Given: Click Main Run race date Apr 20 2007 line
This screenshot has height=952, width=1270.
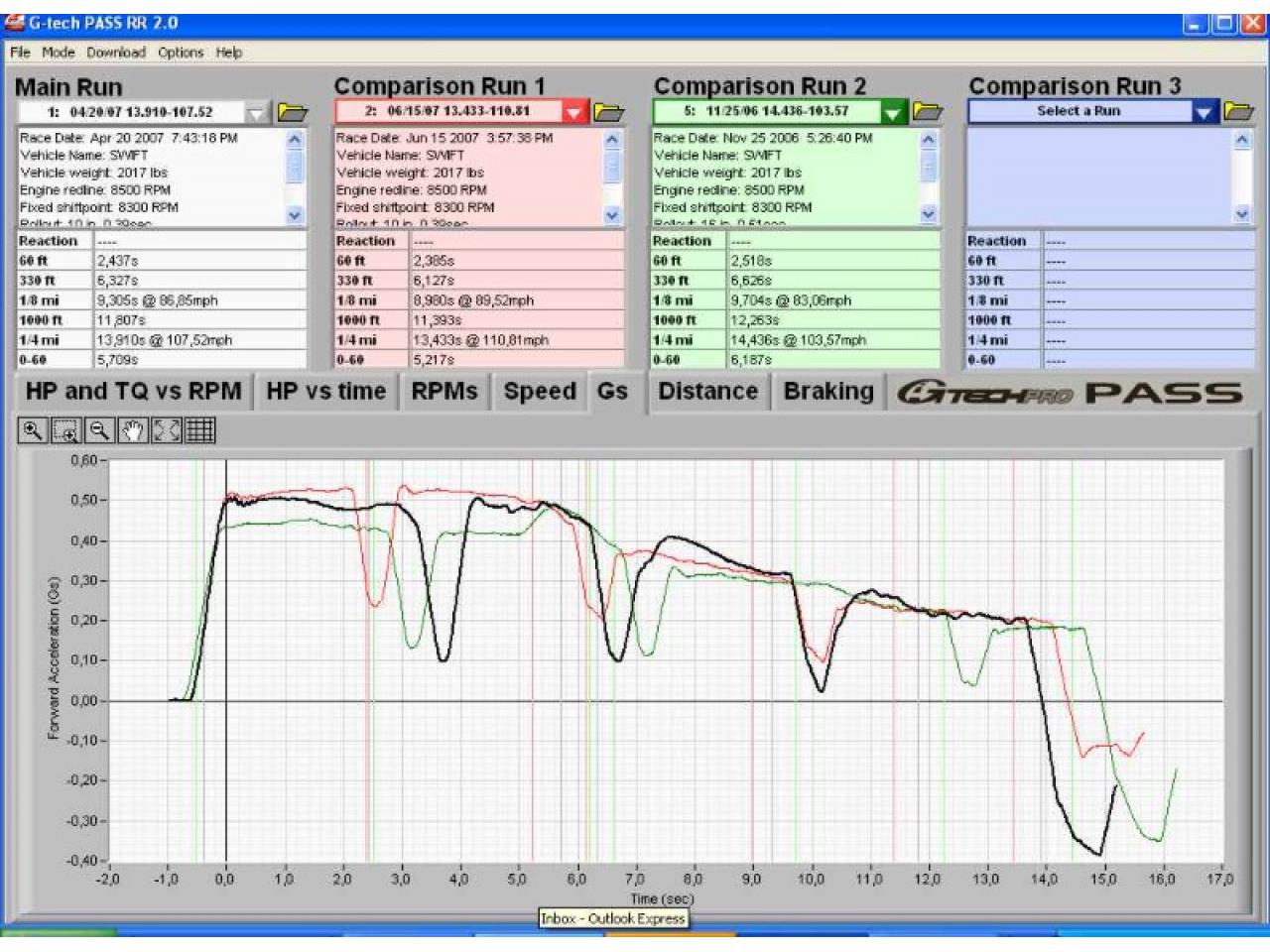Looking at the screenshot, I should [x=129, y=138].
